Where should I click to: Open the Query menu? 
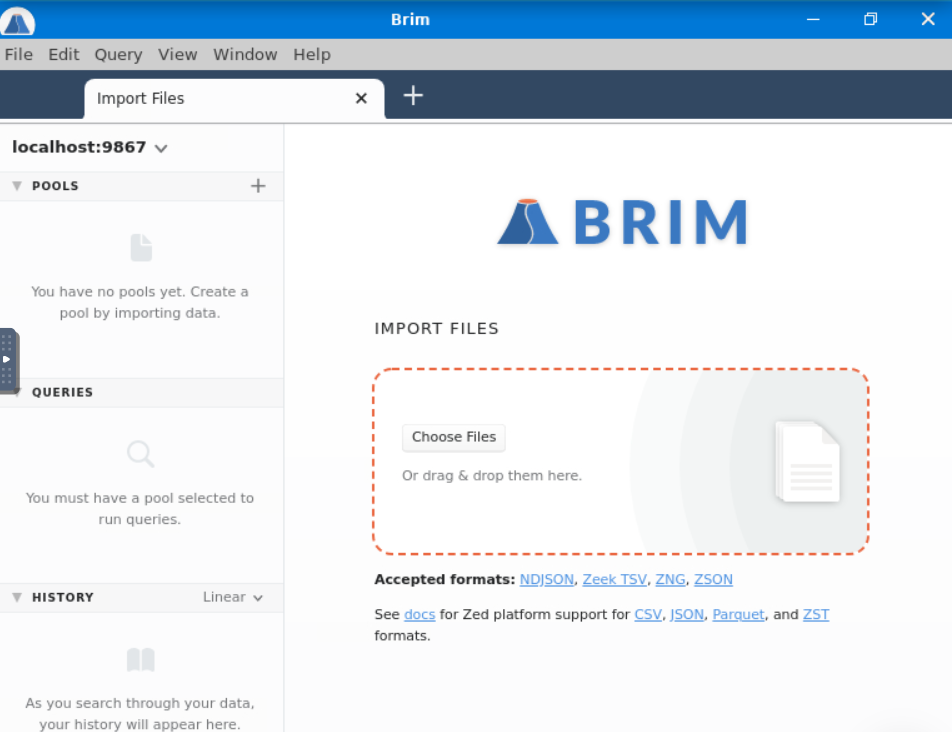pos(118,55)
